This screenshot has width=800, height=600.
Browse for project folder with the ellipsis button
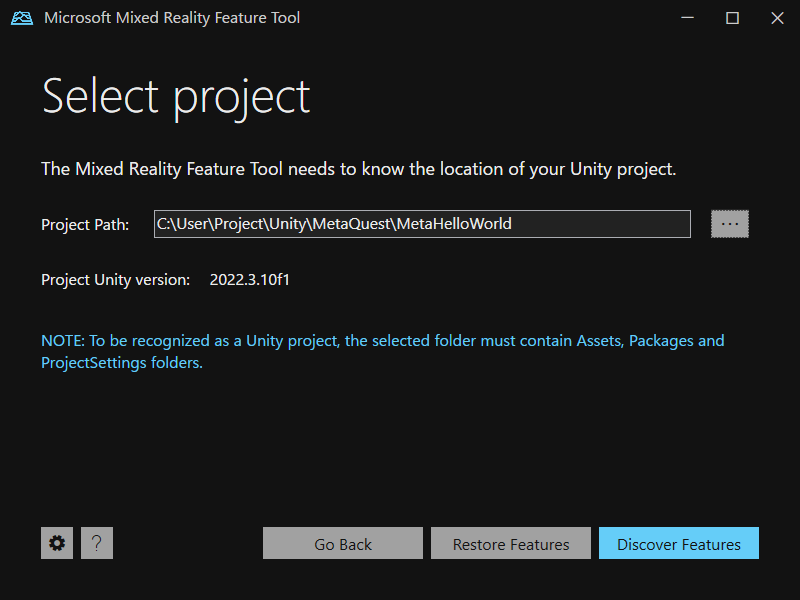[x=730, y=224]
